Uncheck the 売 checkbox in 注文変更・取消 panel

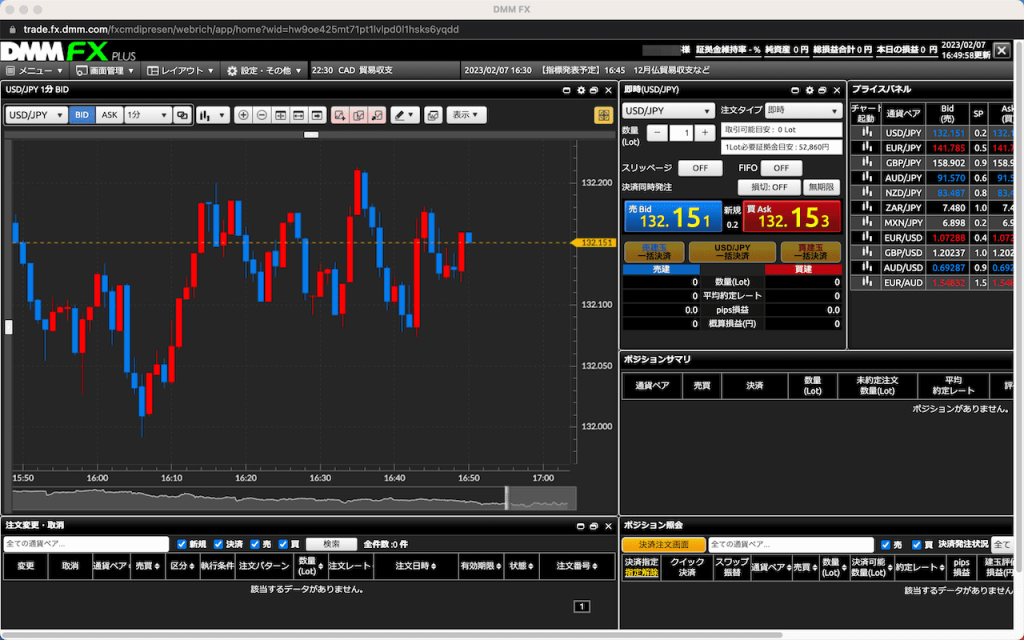[x=255, y=544]
